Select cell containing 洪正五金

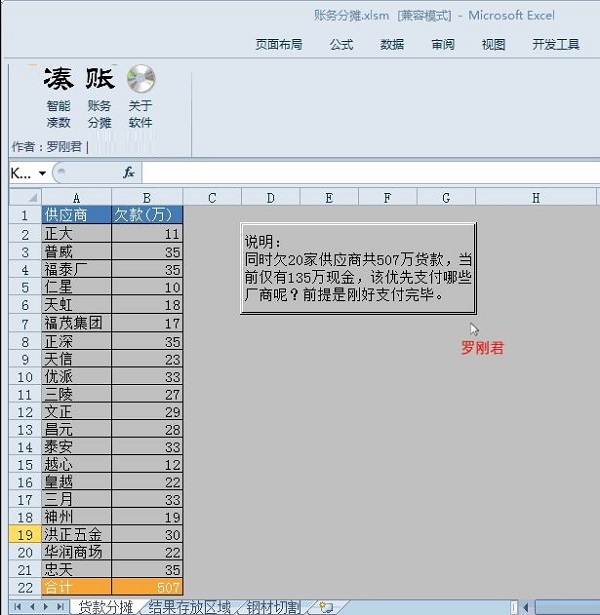pyautogui.click(x=76, y=535)
